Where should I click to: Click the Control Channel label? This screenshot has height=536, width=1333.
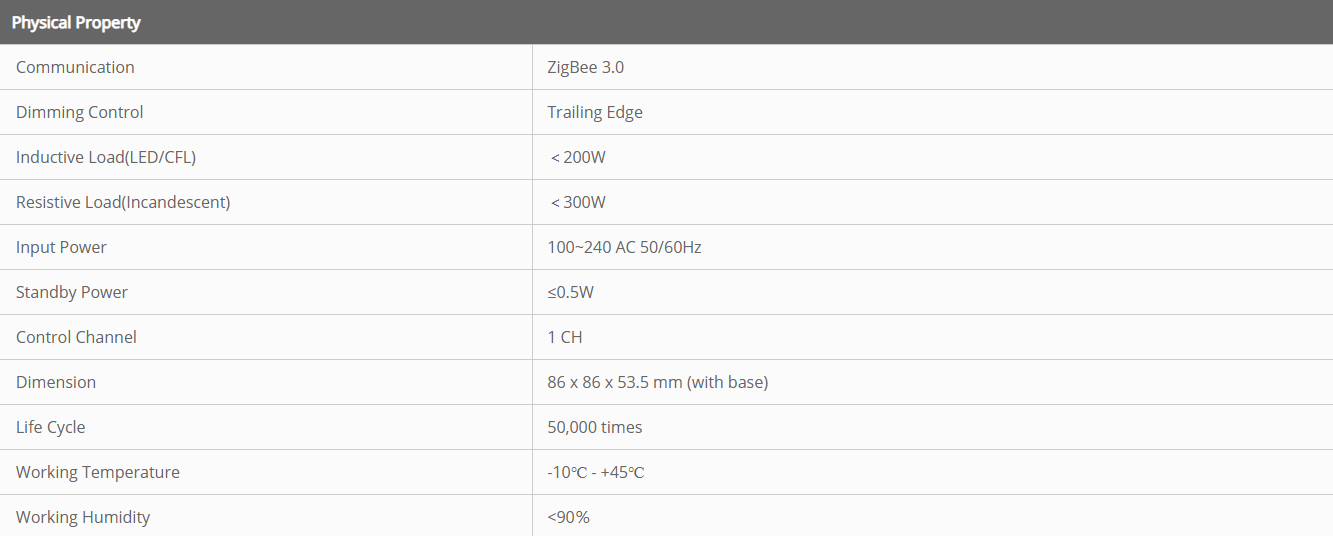(x=76, y=337)
